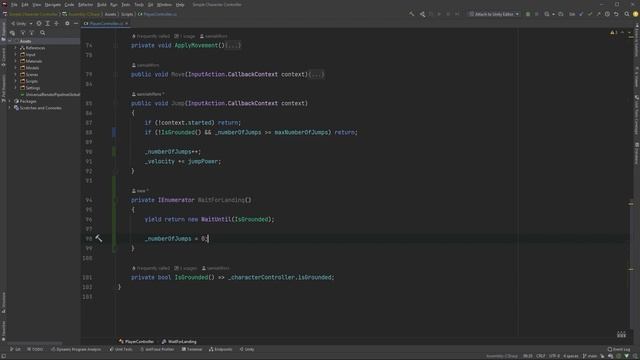Click the Explorer panel settings gear icon
This screenshot has width=640, height=360.
pyautogui.click(x=67, y=24)
